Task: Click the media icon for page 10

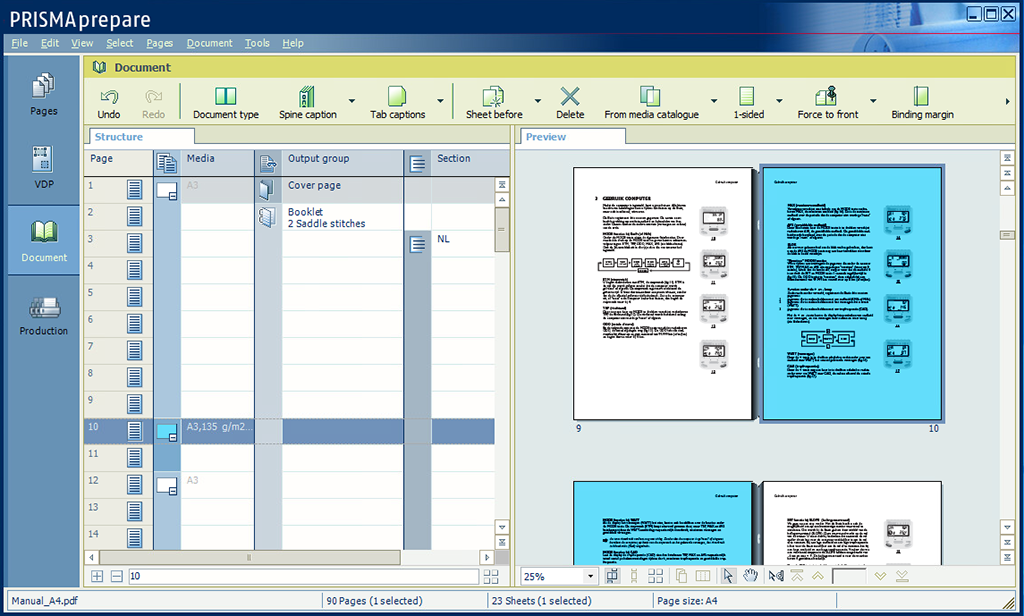Action: point(167,432)
